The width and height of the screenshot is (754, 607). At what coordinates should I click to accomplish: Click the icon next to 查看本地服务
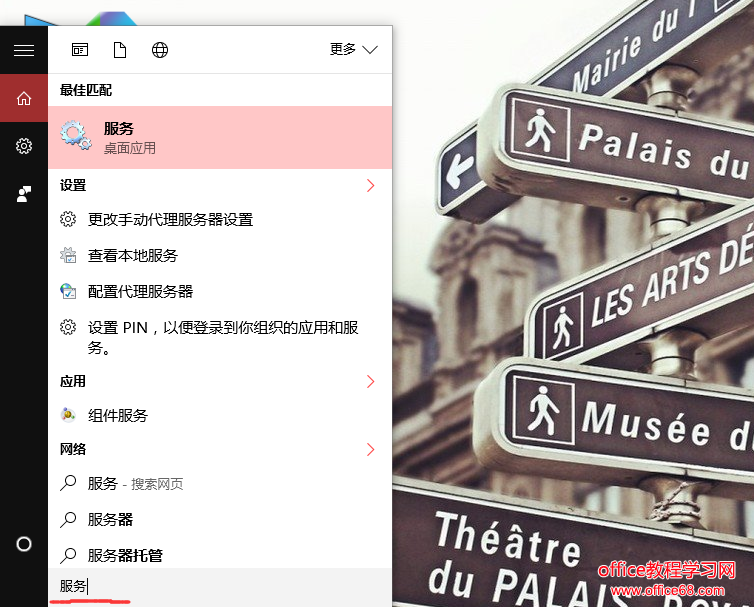point(68,255)
